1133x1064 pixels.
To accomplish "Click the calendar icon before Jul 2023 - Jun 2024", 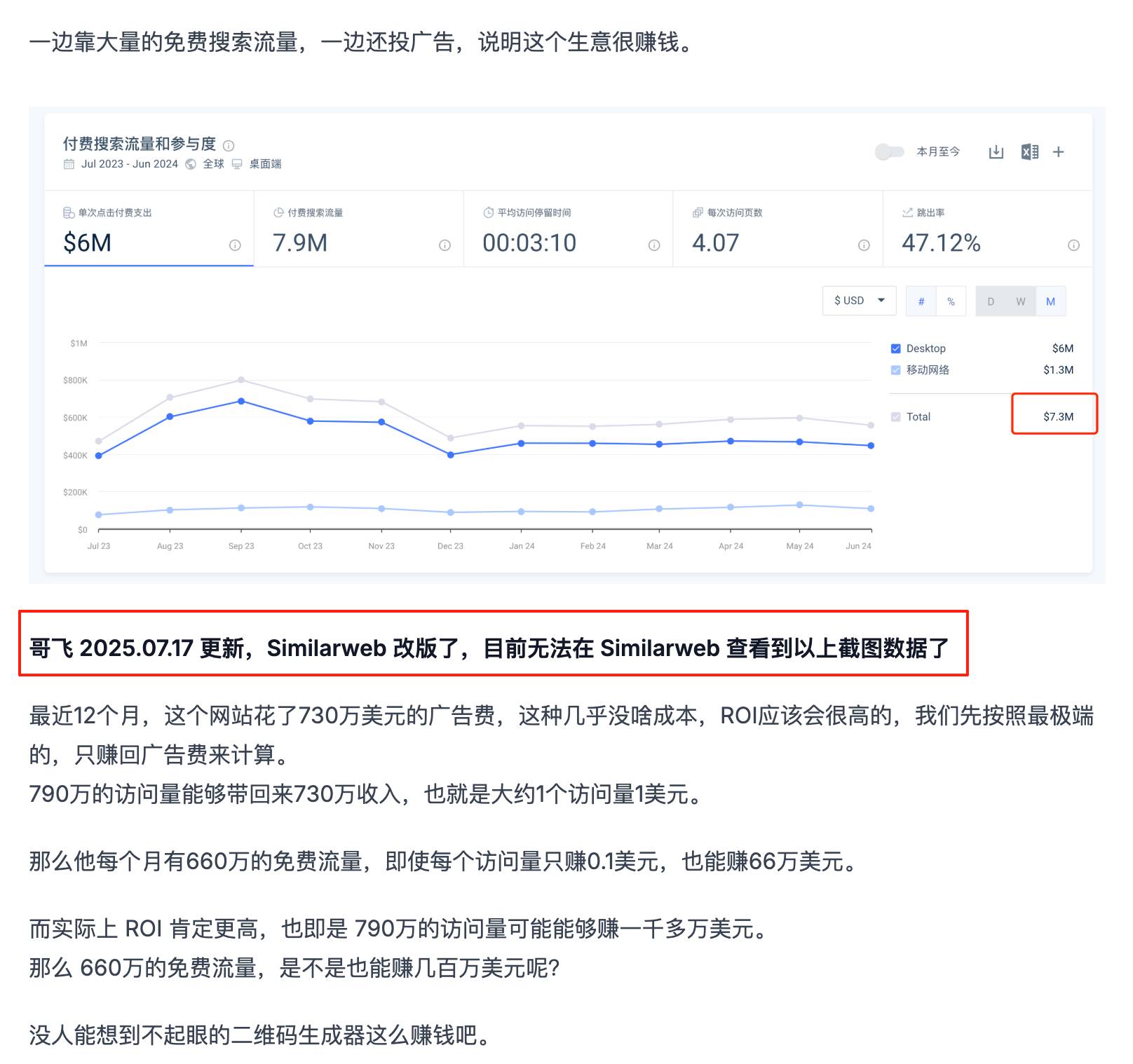I will [x=69, y=164].
